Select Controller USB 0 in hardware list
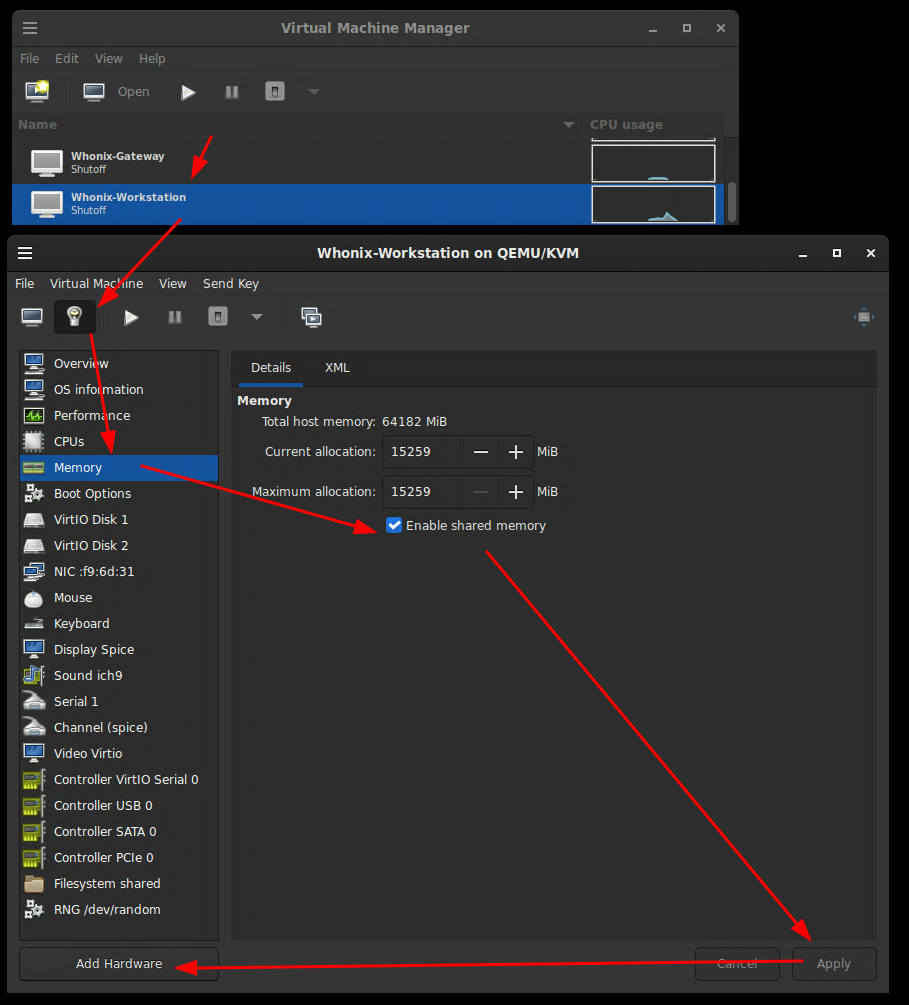The width and height of the screenshot is (909, 1005). pos(119,806)
